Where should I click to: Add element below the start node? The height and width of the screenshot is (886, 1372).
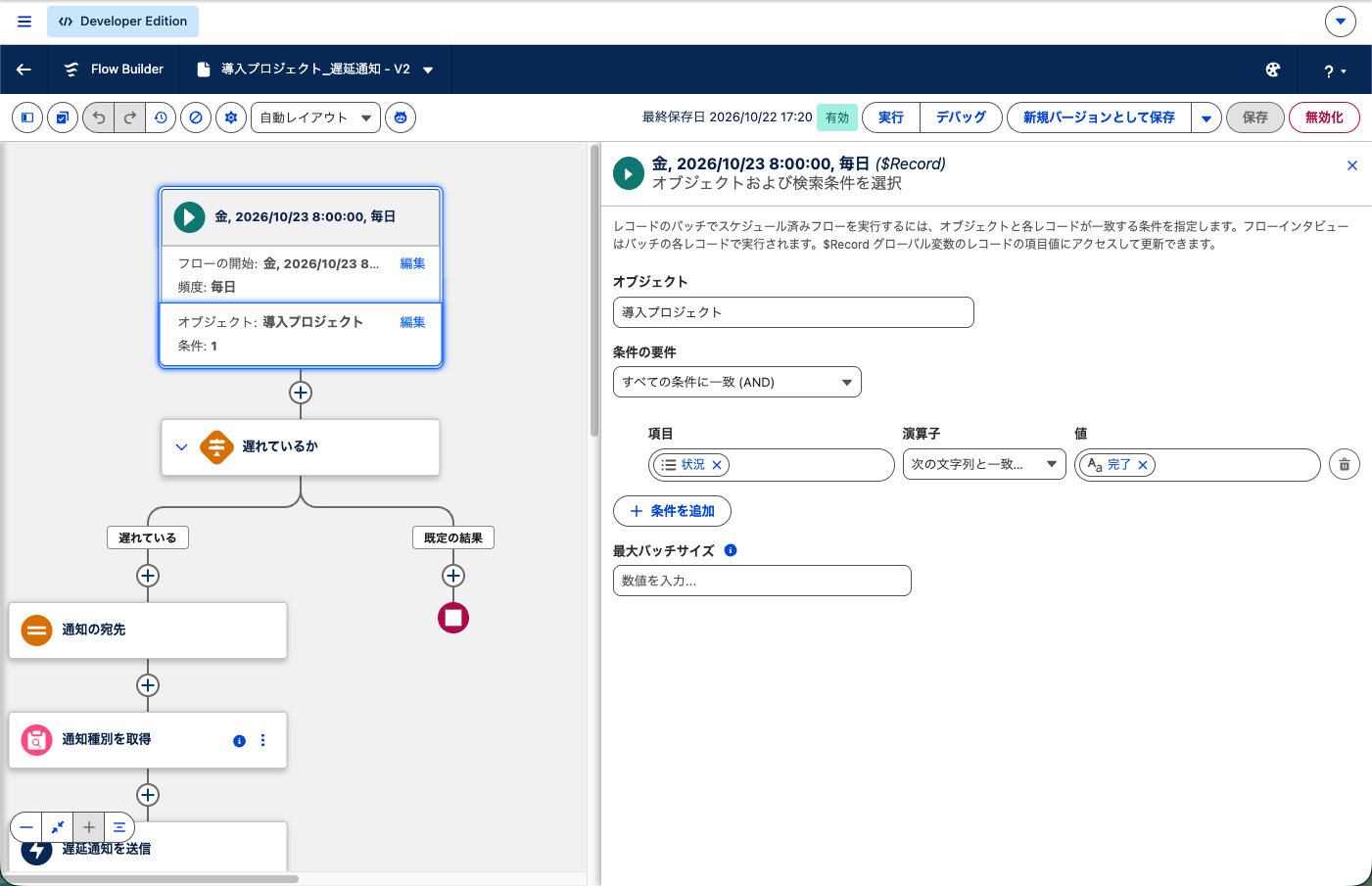point(301,393)
